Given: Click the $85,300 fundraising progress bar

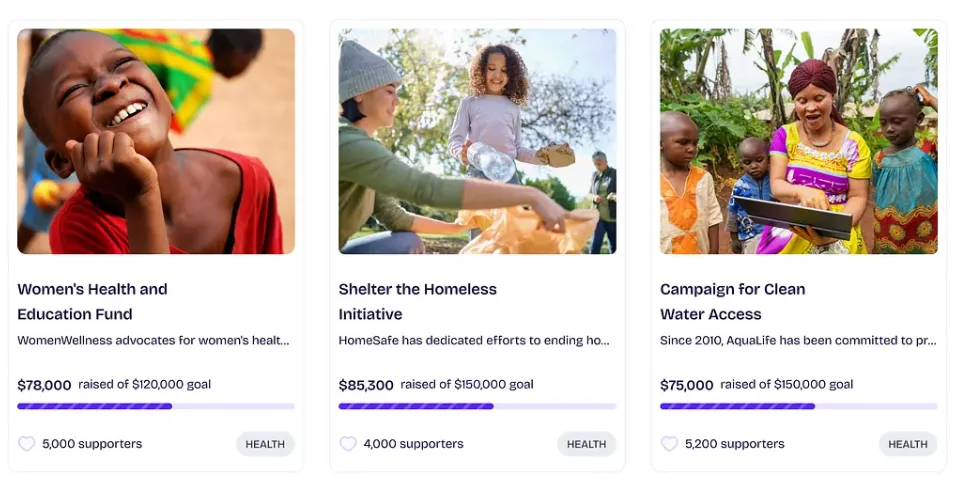Looking at the screenshot, I should [477, 406].
